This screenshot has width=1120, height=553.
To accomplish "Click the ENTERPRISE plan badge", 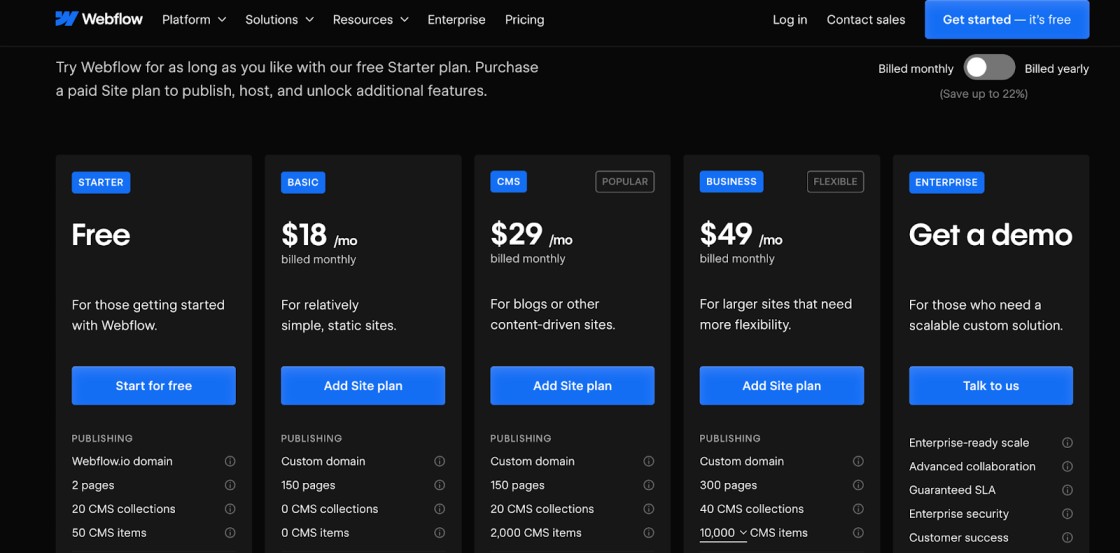I will [946, 182].
